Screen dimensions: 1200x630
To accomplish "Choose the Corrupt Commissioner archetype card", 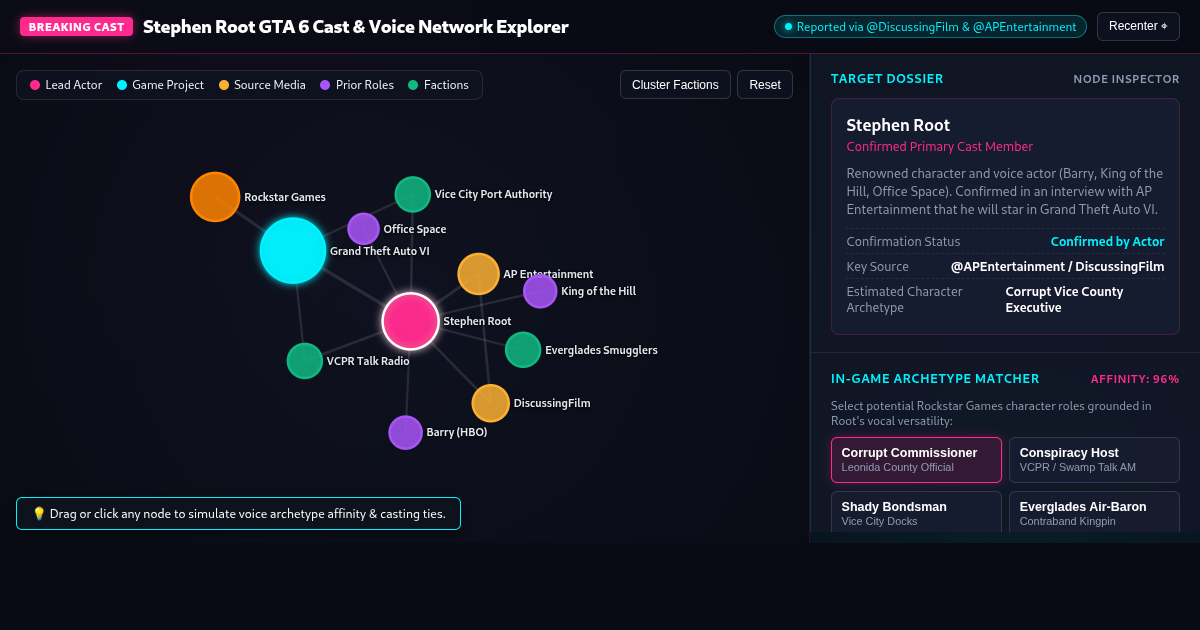I will point(916,459).
